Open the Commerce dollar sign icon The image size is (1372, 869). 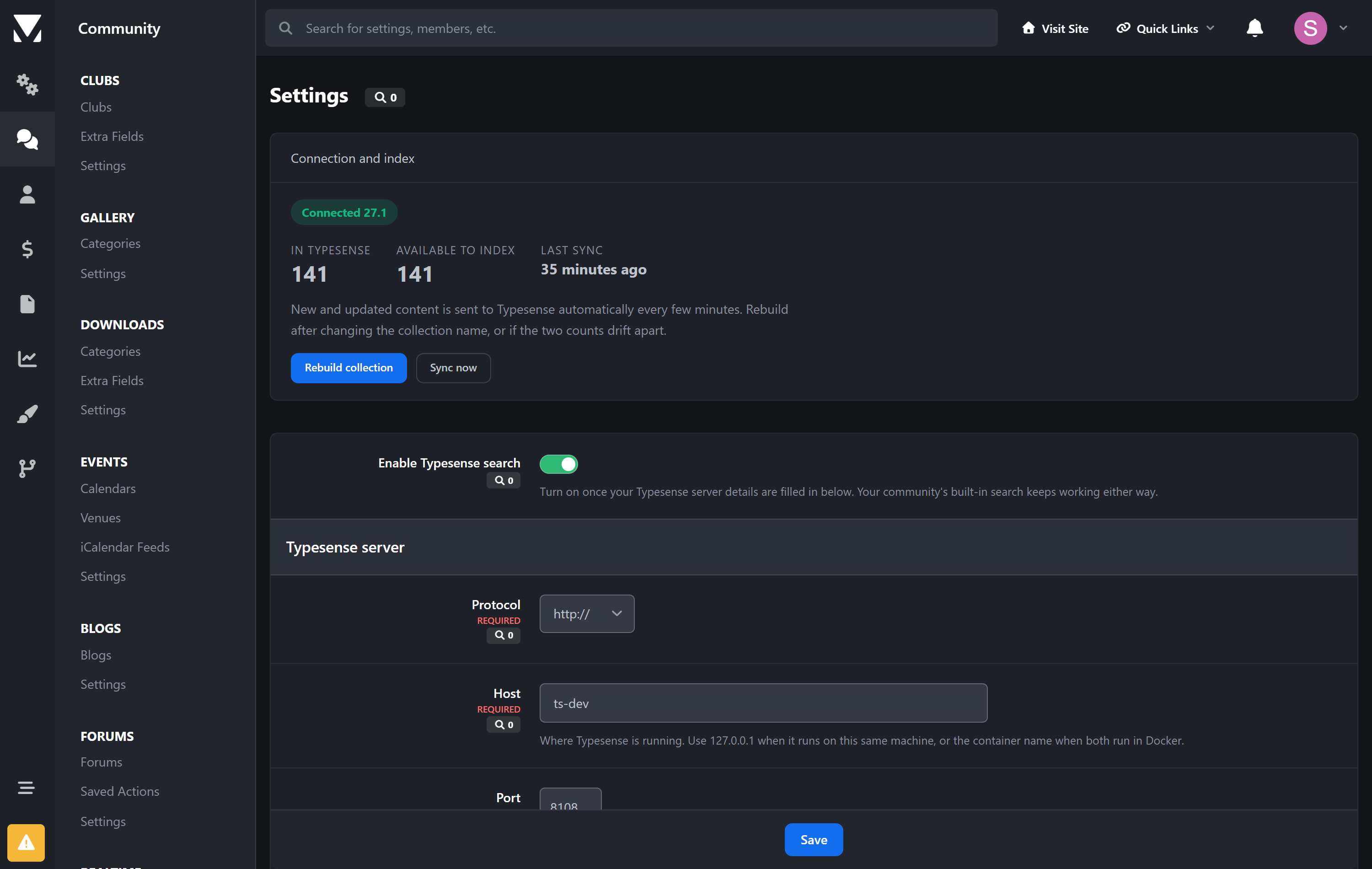pos(27,249)
